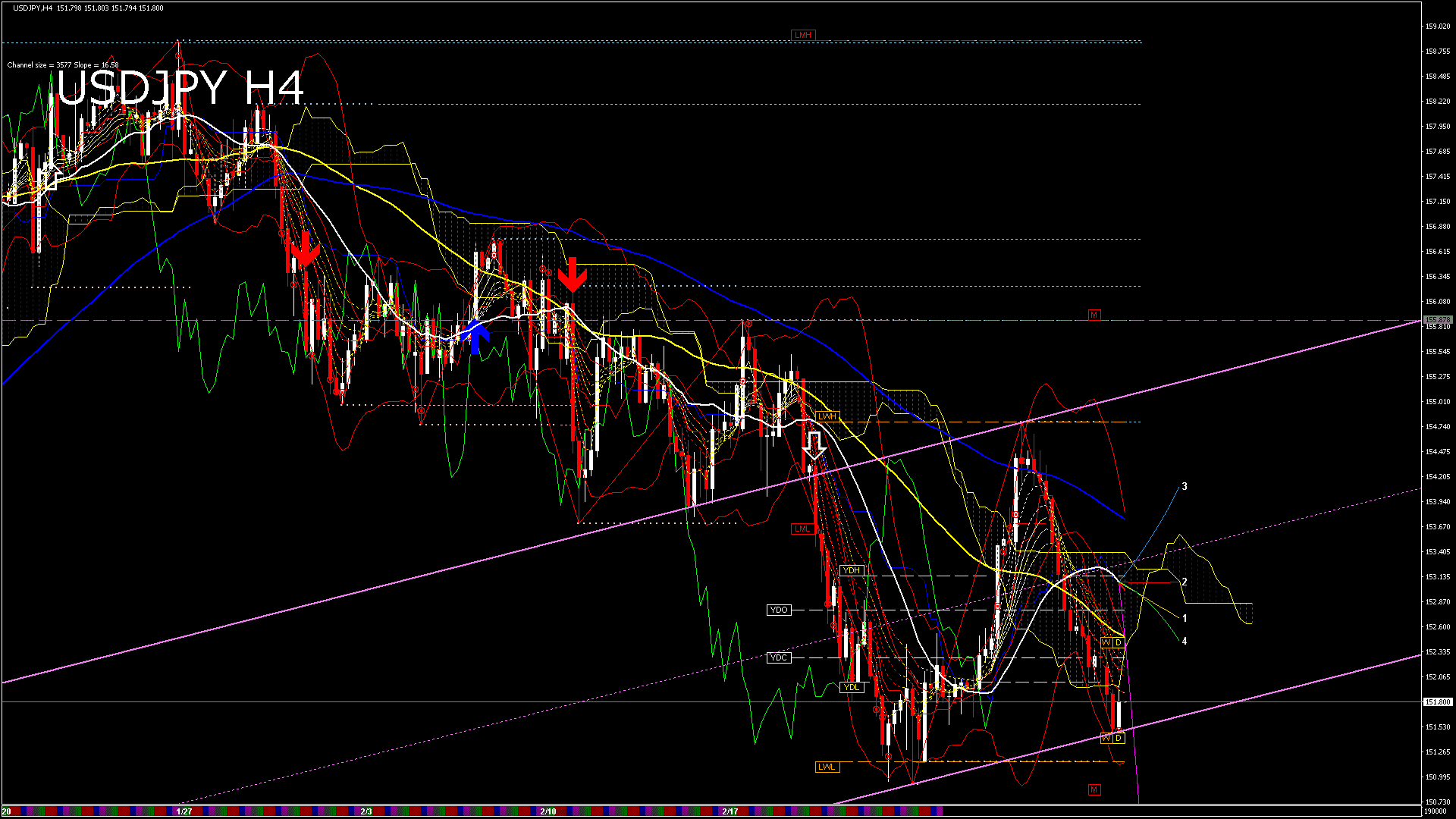Click the 158.220 price scale label
This screenshot has height=819, width=1456.
[1438, 102]
